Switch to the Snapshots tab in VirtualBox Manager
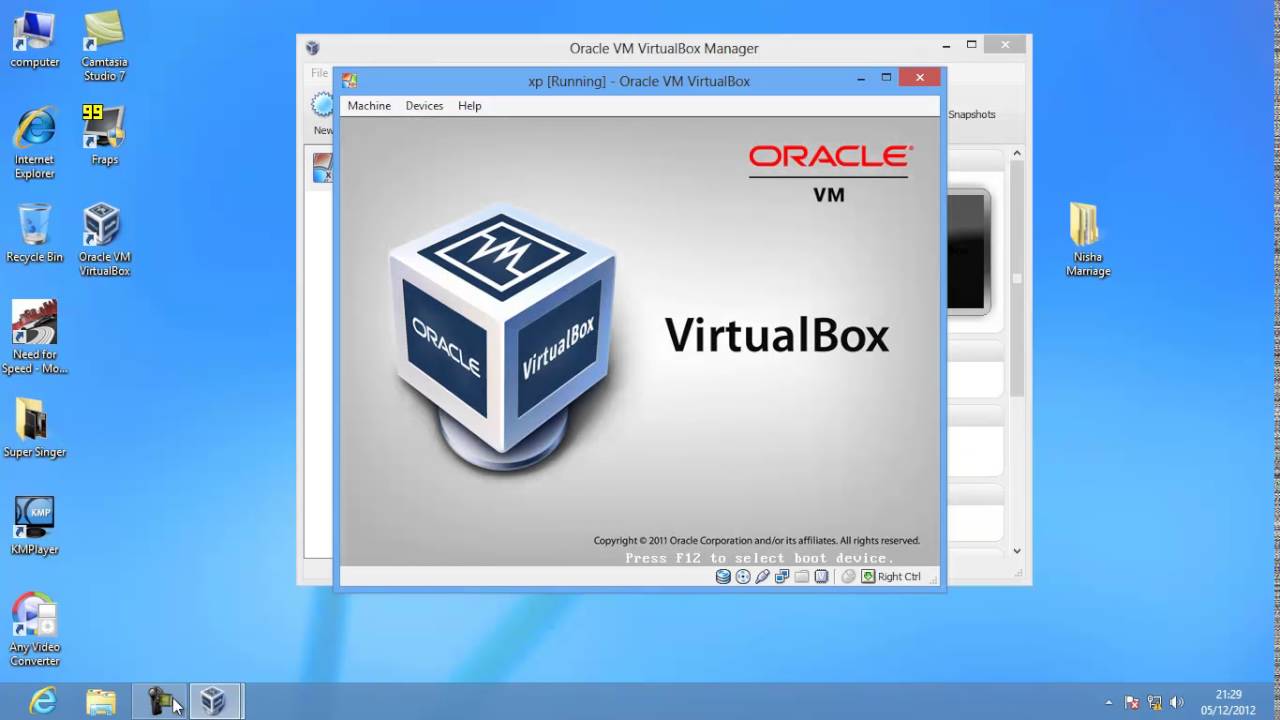1280x720 pixels. point(972,114)
